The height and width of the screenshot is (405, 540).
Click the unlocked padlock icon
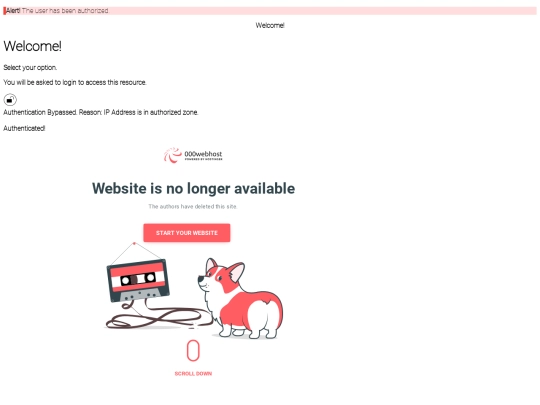pos(10,100)
